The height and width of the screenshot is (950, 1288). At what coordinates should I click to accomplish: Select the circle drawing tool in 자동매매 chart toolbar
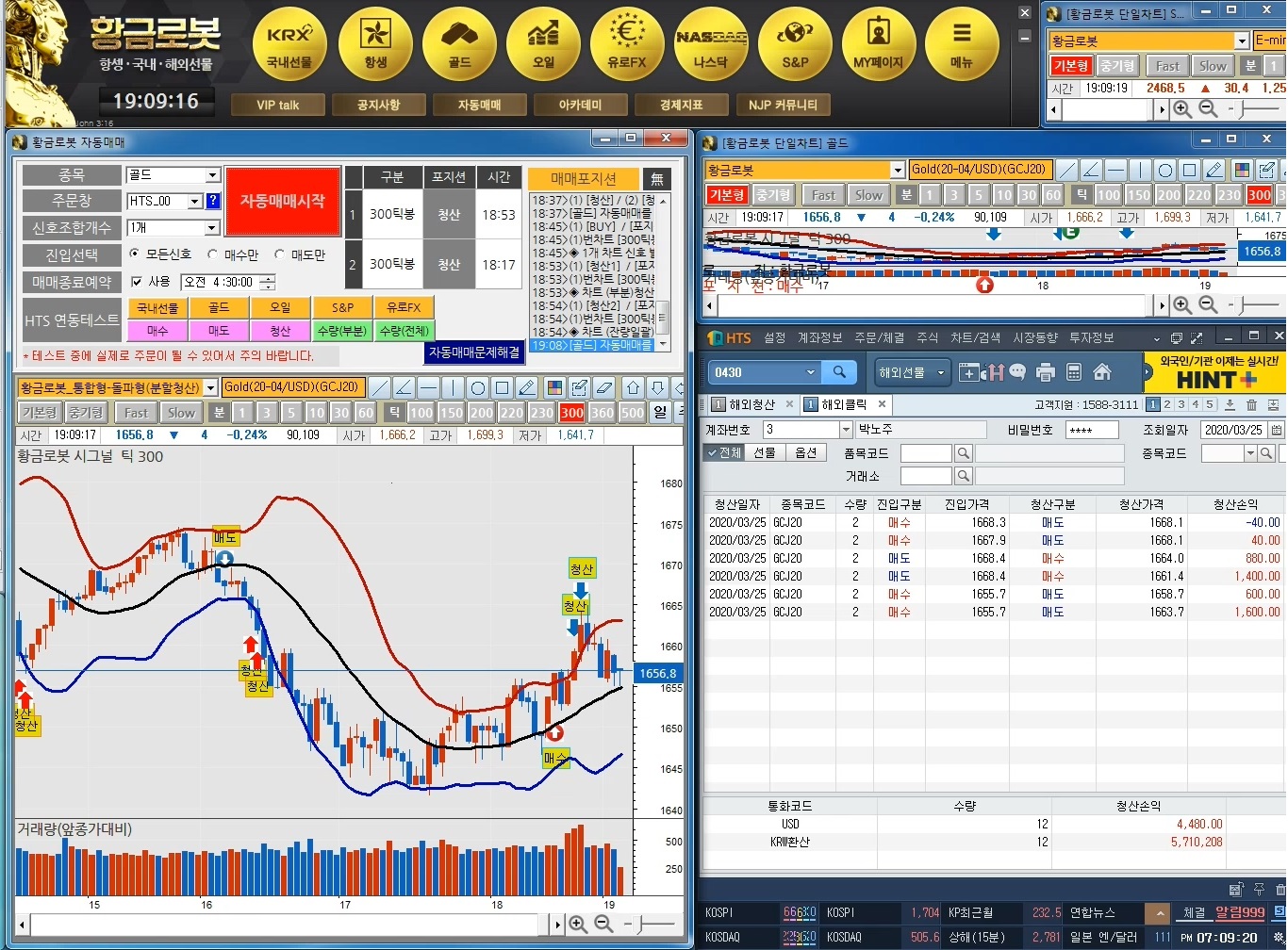478,387
